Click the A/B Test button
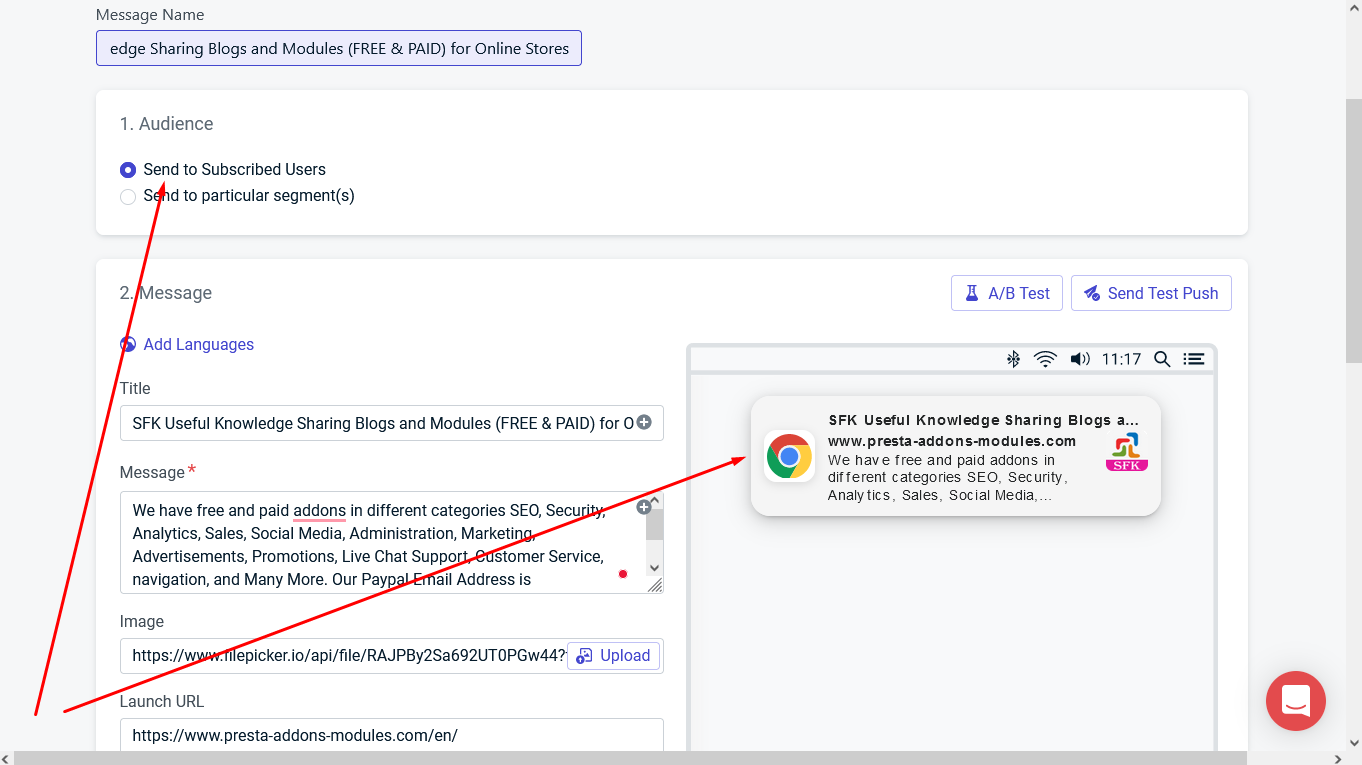This screenshot has height=765, width=1362. pos(1007,293)
